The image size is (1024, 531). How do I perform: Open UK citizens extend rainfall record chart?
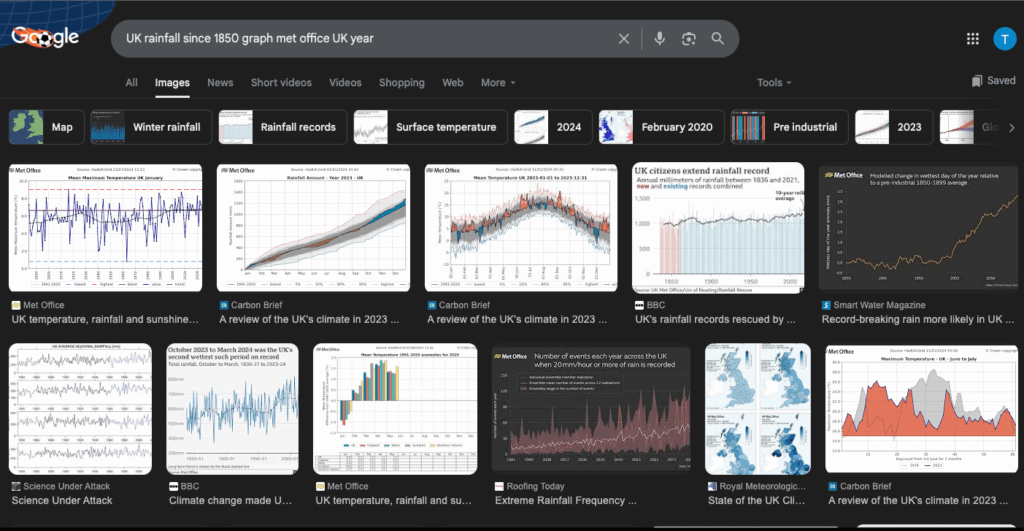(x=718, y=227)
